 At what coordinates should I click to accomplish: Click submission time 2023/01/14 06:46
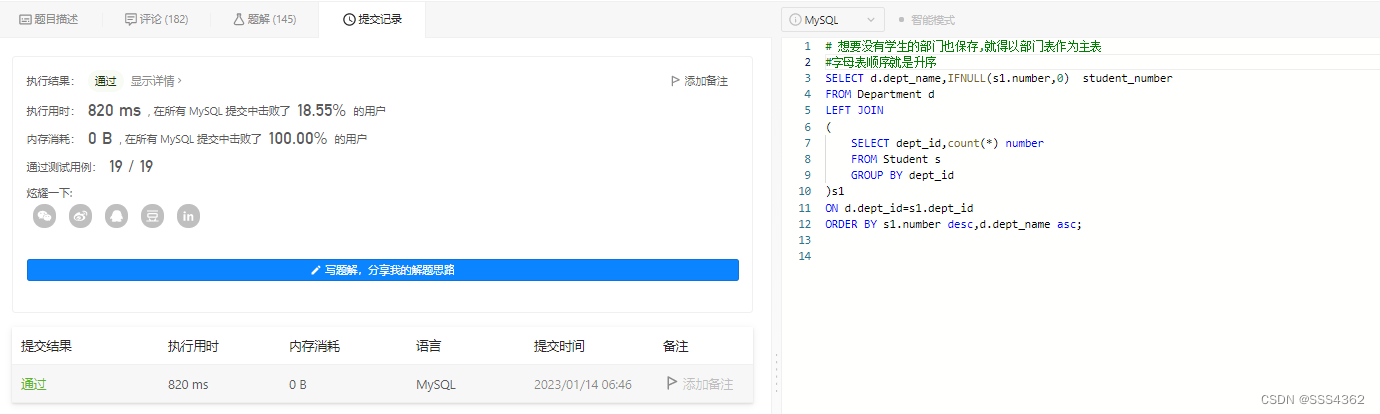(x=583, y=384)
